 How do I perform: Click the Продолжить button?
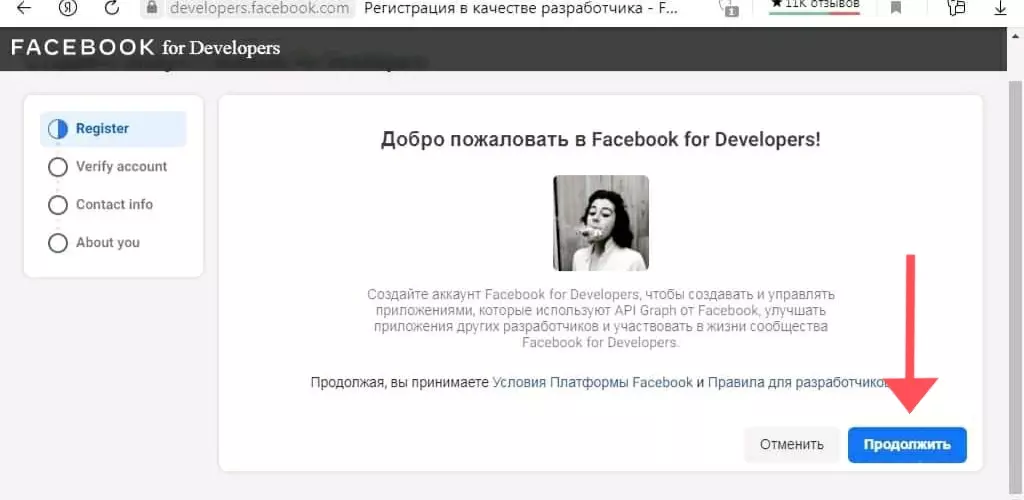click(907, 445)
